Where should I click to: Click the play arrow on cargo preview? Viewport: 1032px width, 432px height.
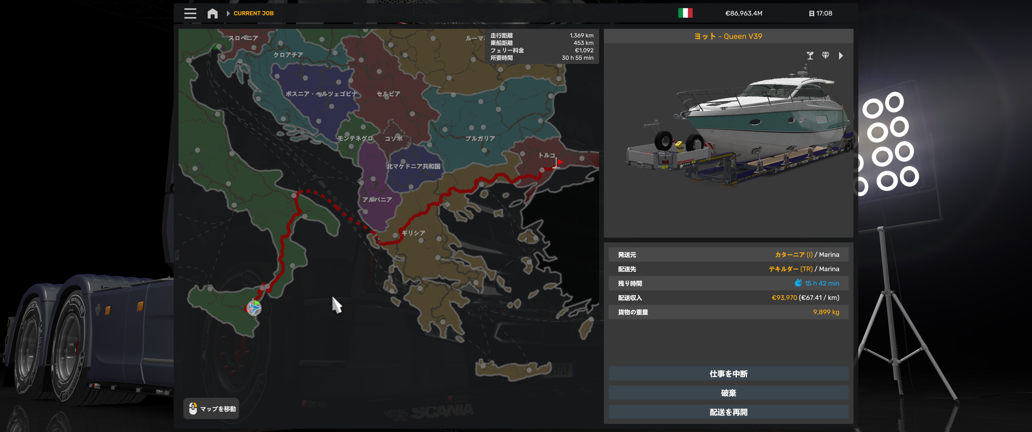[x=841, y=56]
